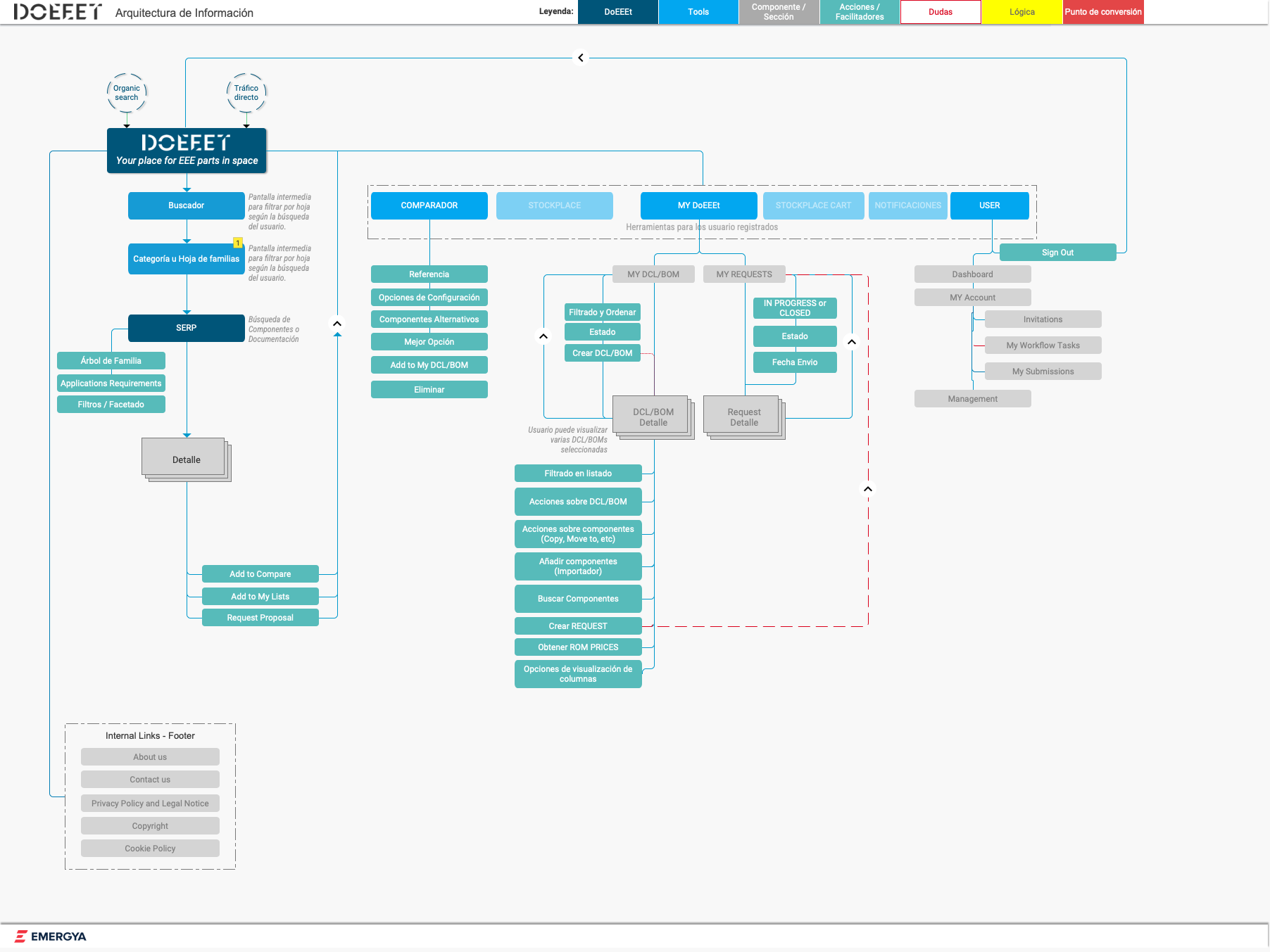Open the MY DoEEEt tool box
Image resolution: width=1270 pixels, height=952 pixels.
(699, 205)
